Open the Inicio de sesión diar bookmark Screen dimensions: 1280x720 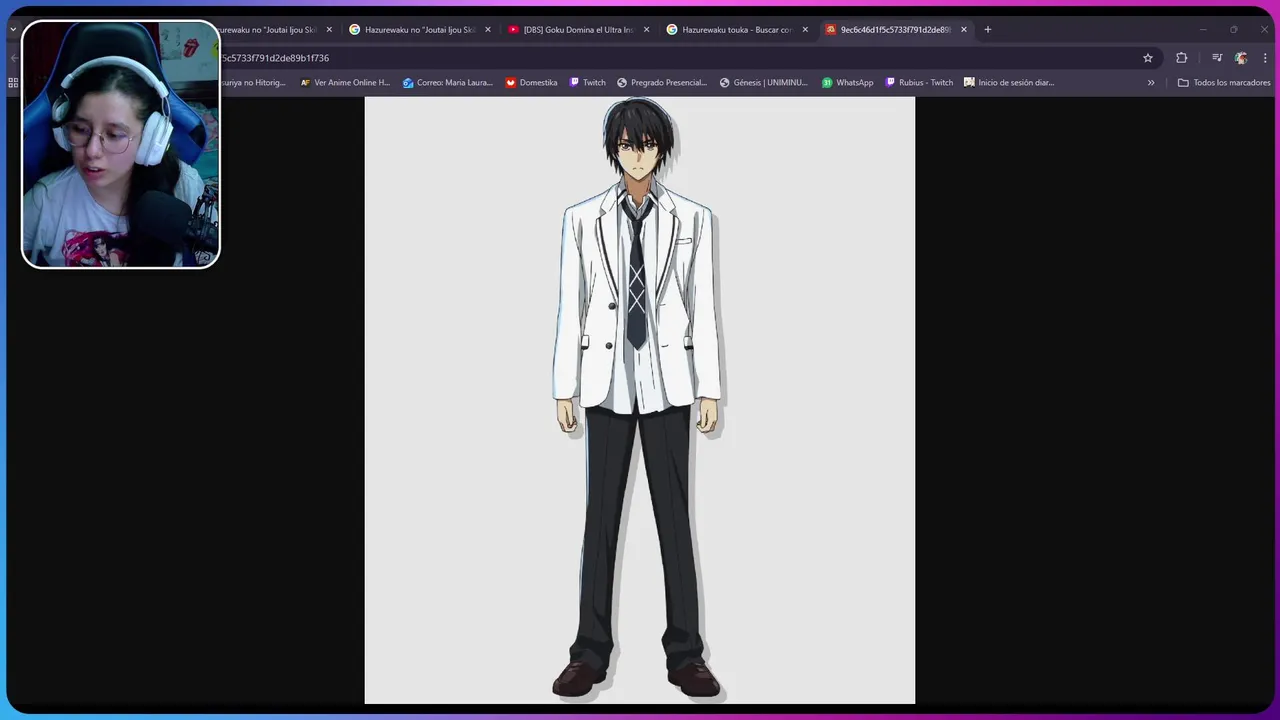[x=1009, y=83]
